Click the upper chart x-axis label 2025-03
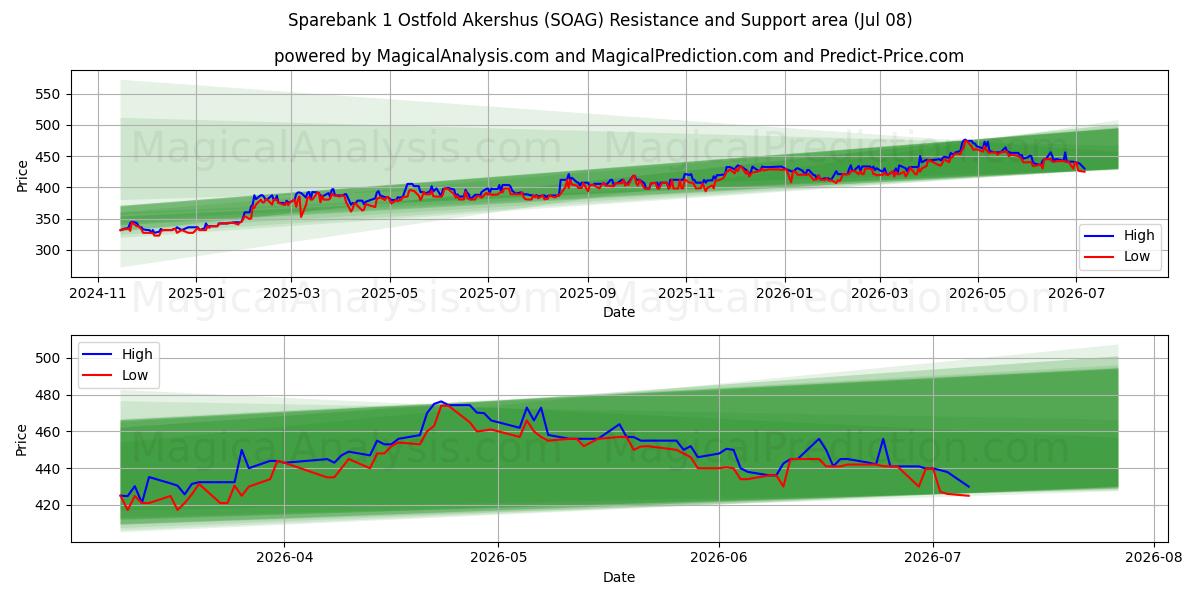 tap(291, 295)
